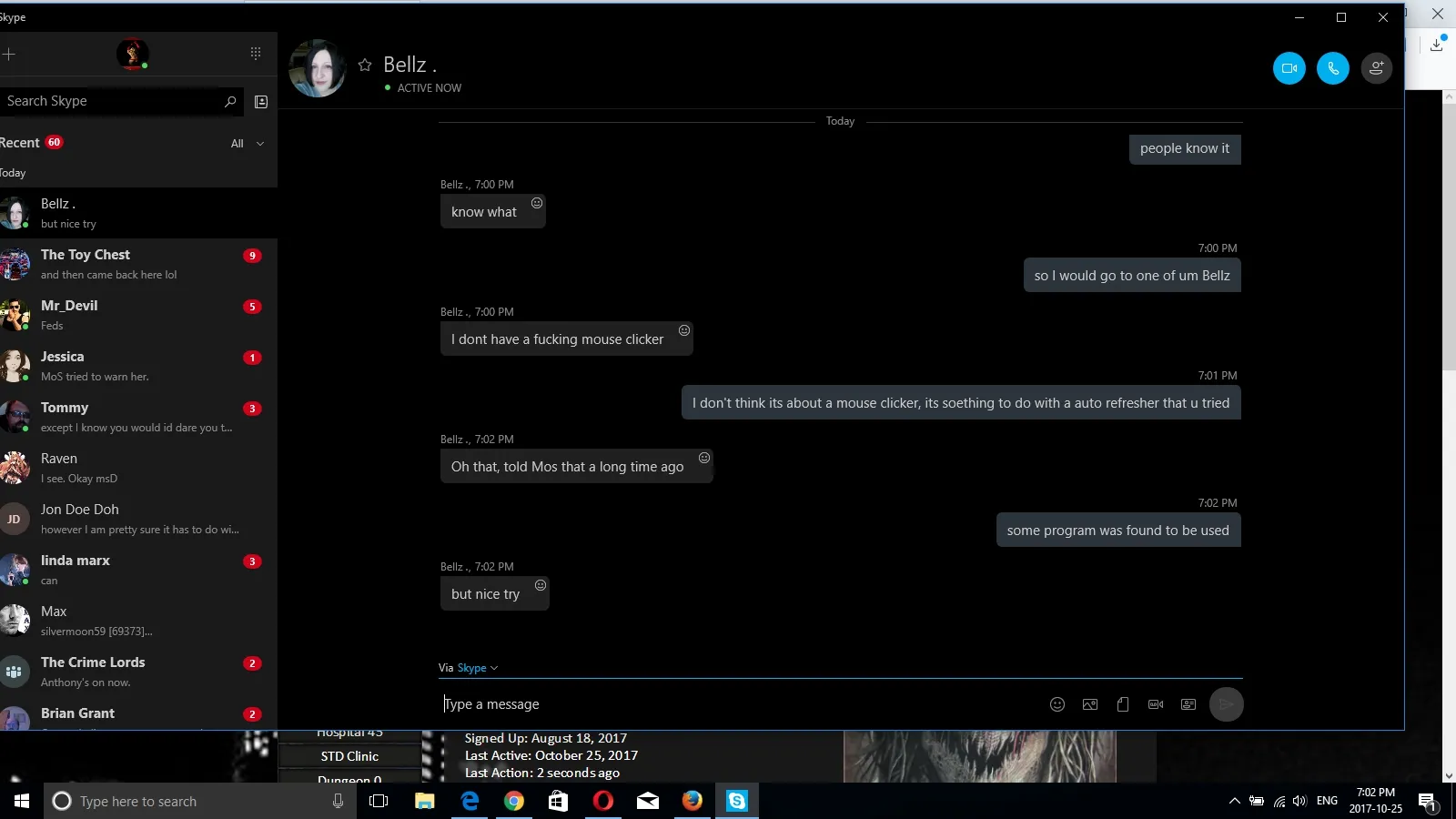Select the Bellz conversation in Recent
This screenshot has width=1456, height=819.
pos(138,213)
